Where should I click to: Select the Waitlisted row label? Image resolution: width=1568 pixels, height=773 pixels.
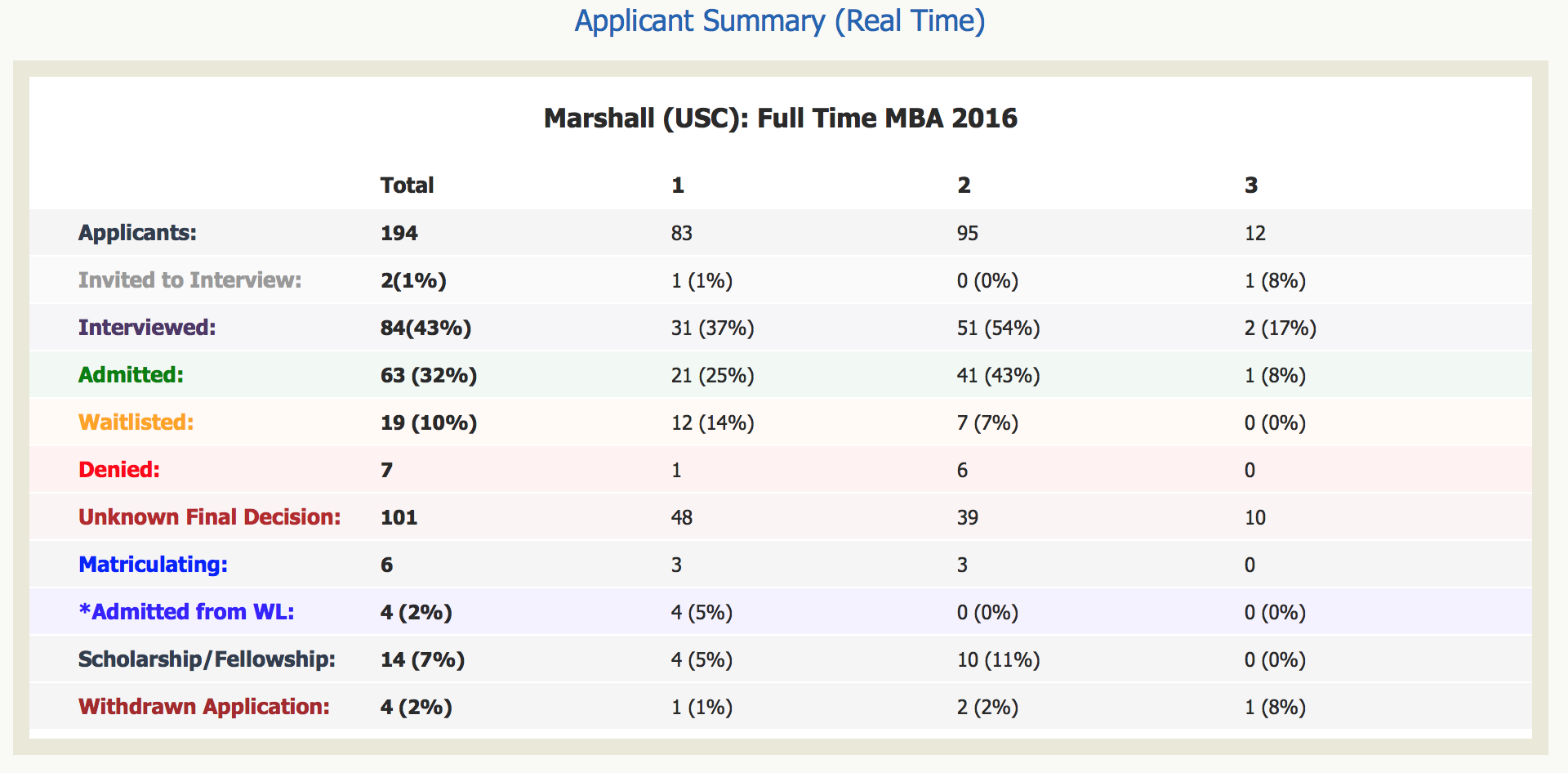(136, 422)
